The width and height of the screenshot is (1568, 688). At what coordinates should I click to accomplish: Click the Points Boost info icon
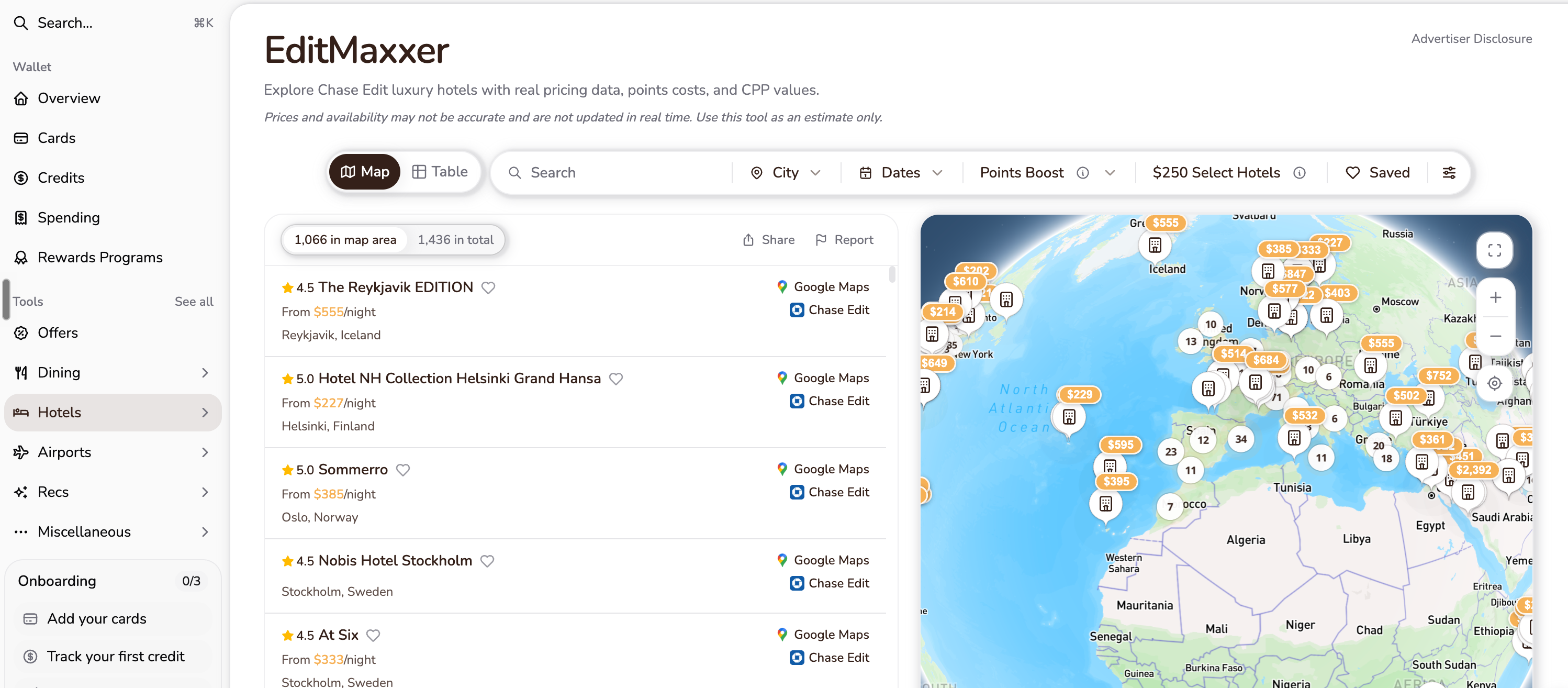click(x=1082, y=173)
